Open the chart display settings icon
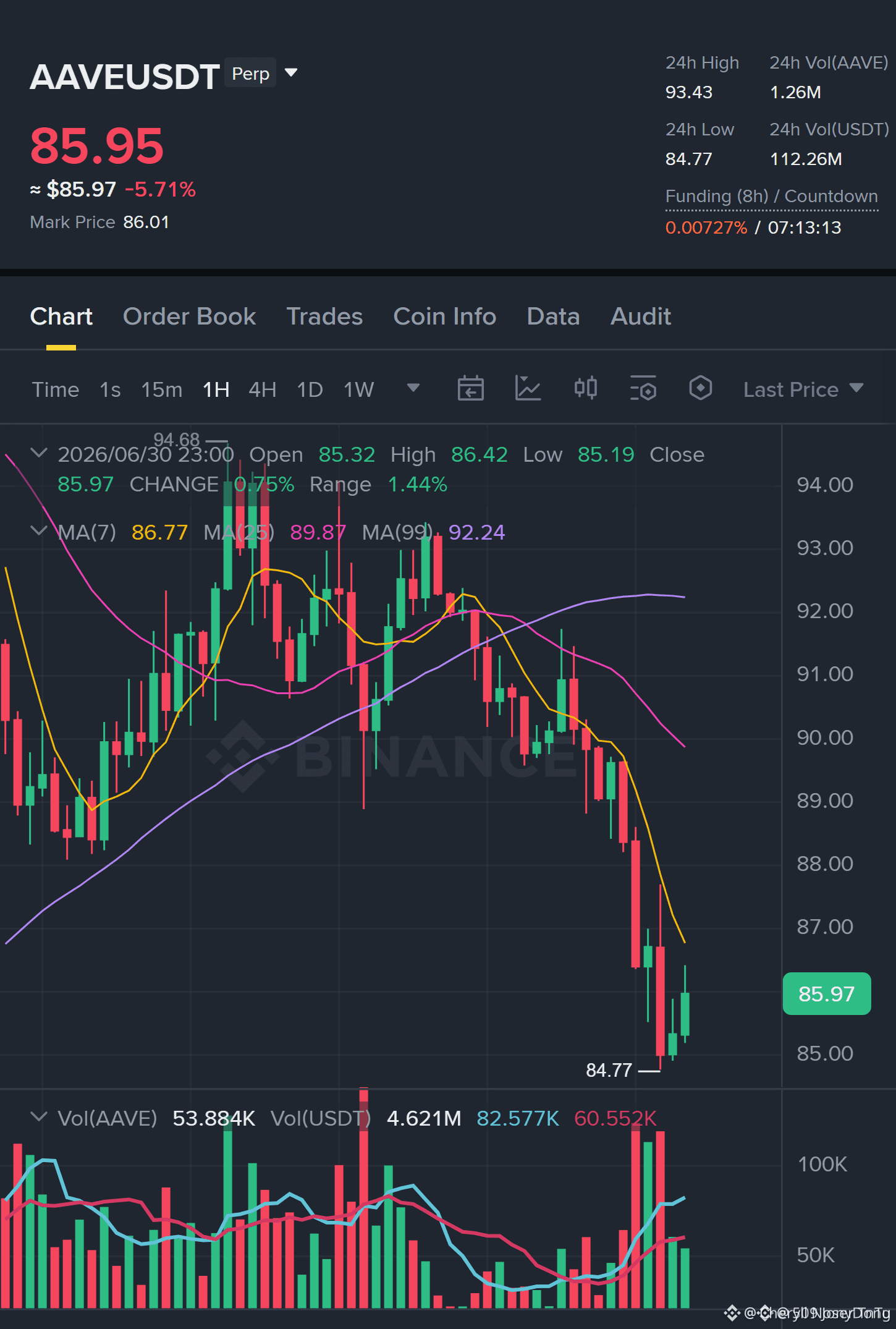 pos(643,389)
